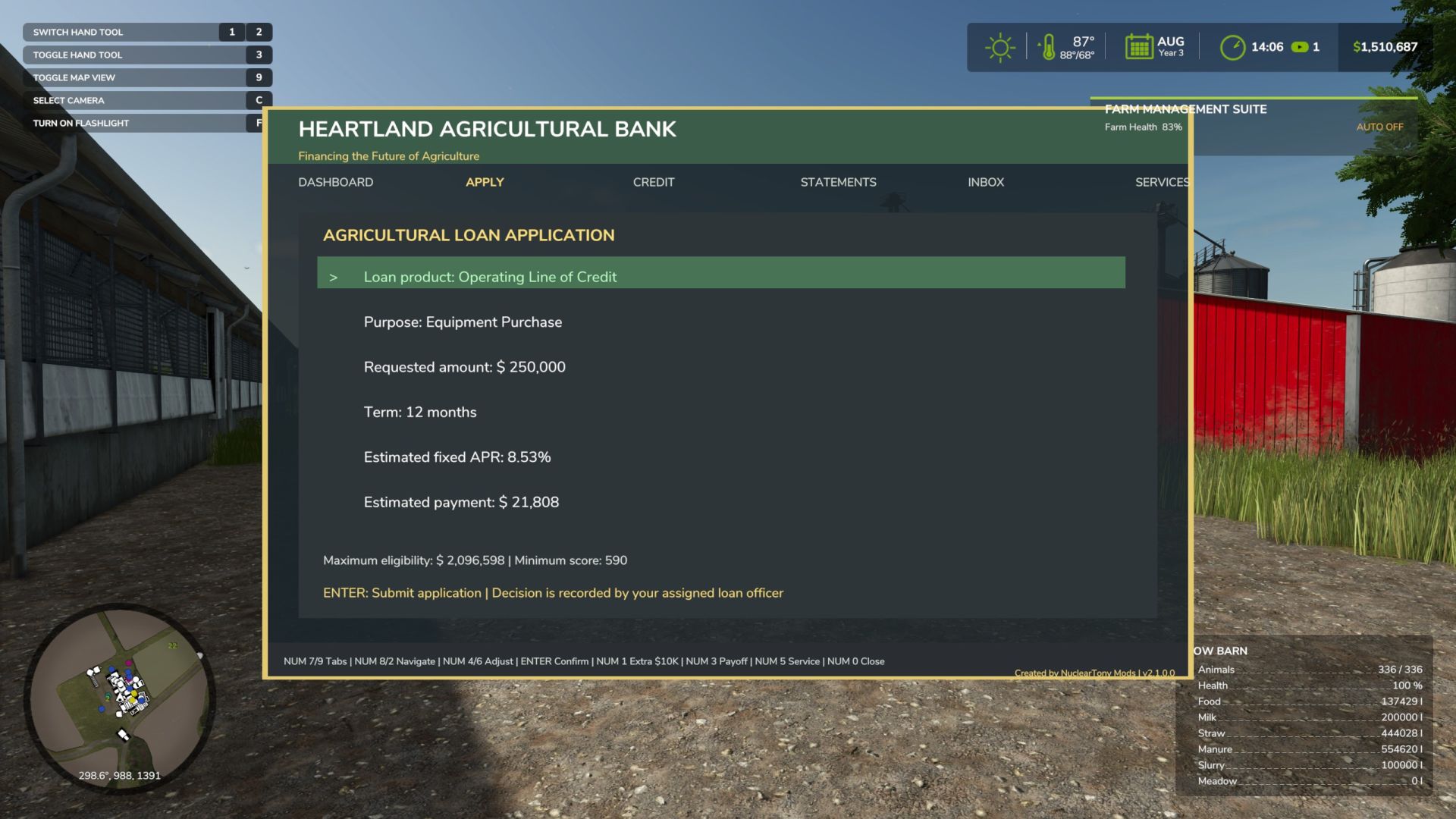Click the Heartland Agricultural Bank title
The image size is (1456, 819).
[x=487, y=129]
